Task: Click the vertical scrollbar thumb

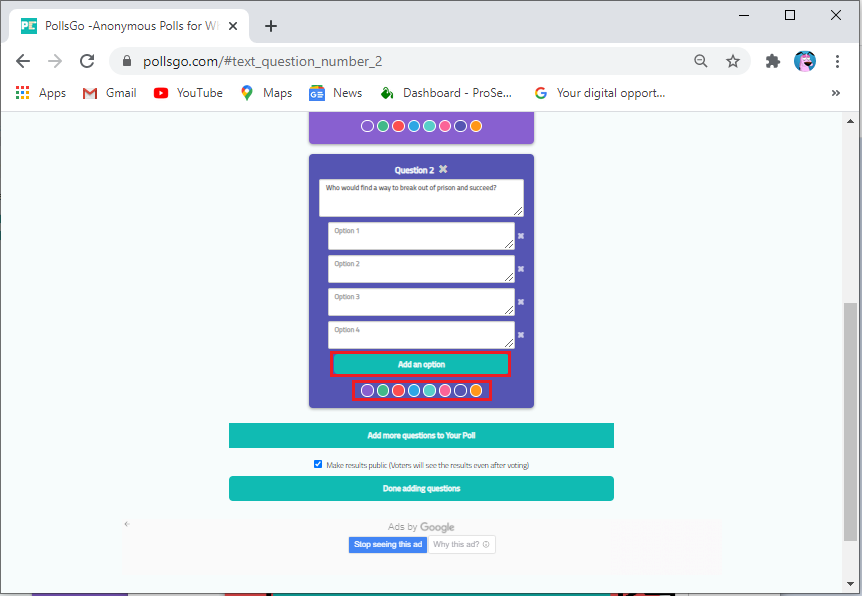Action: click(x=850, y=422)
